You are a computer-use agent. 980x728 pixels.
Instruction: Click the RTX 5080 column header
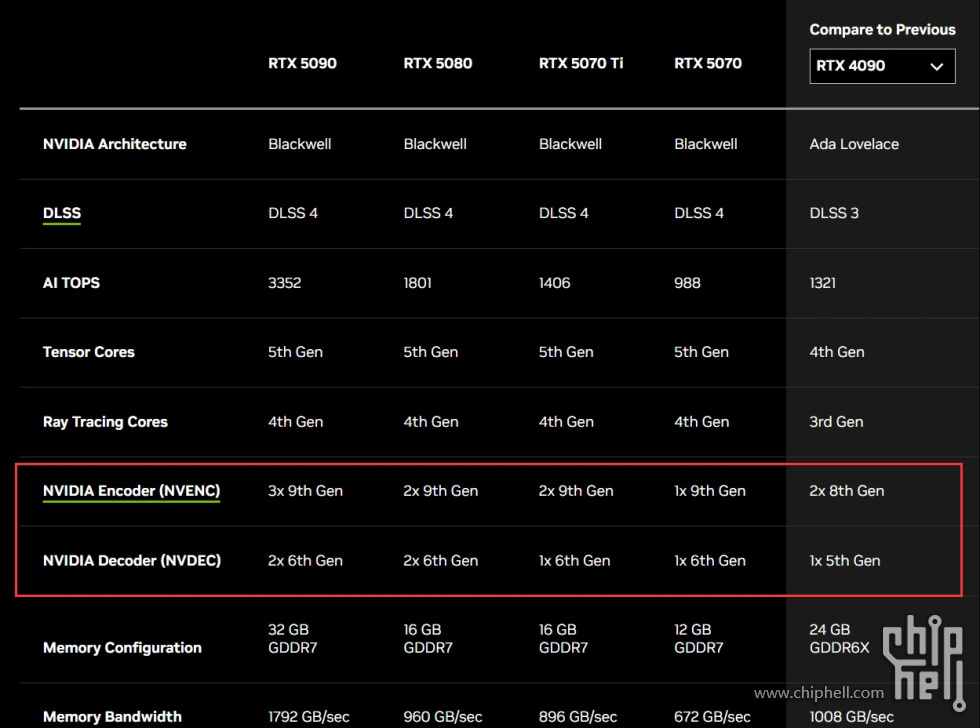[438, 63]
